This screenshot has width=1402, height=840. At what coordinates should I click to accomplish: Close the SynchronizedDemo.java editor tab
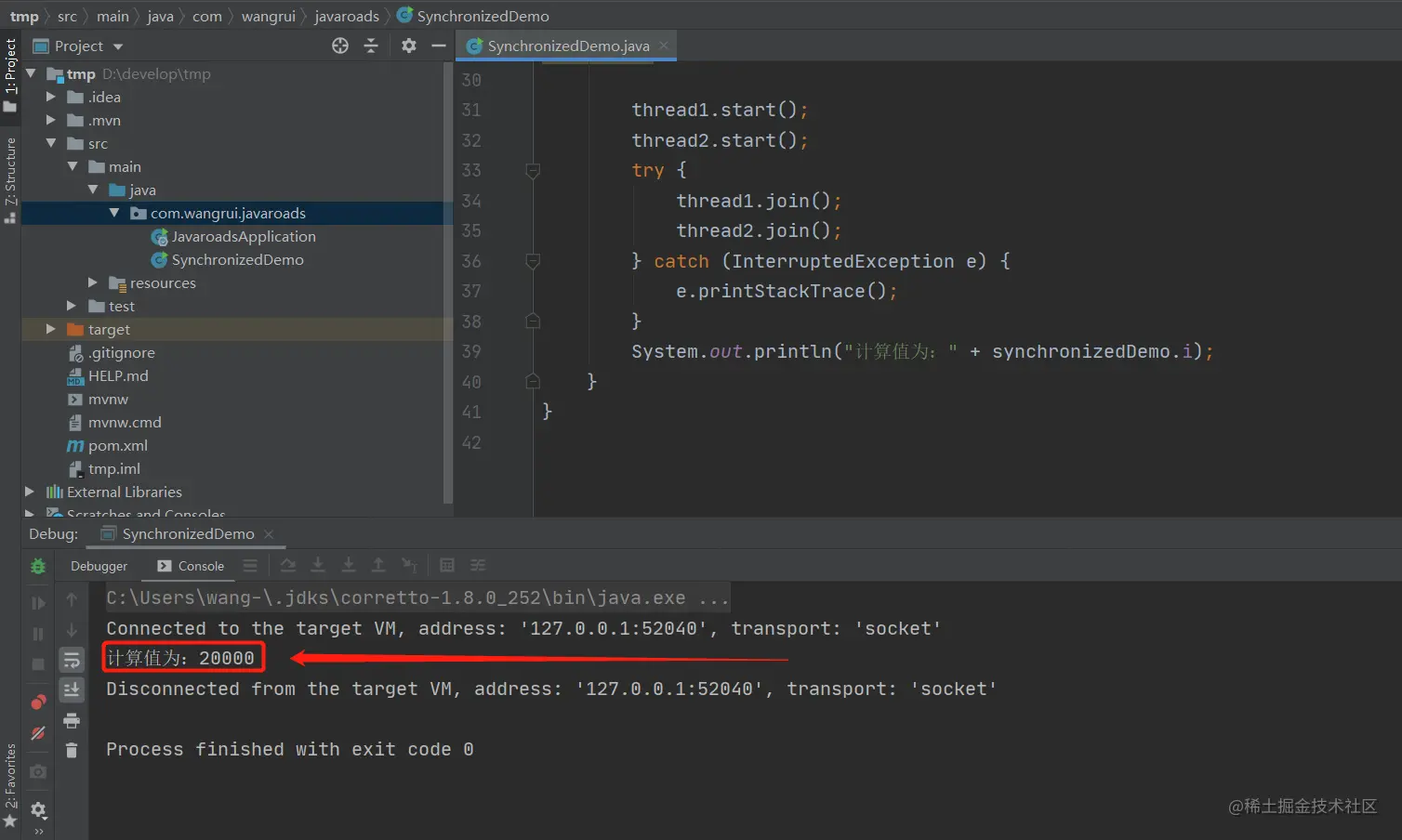point(664,46)
